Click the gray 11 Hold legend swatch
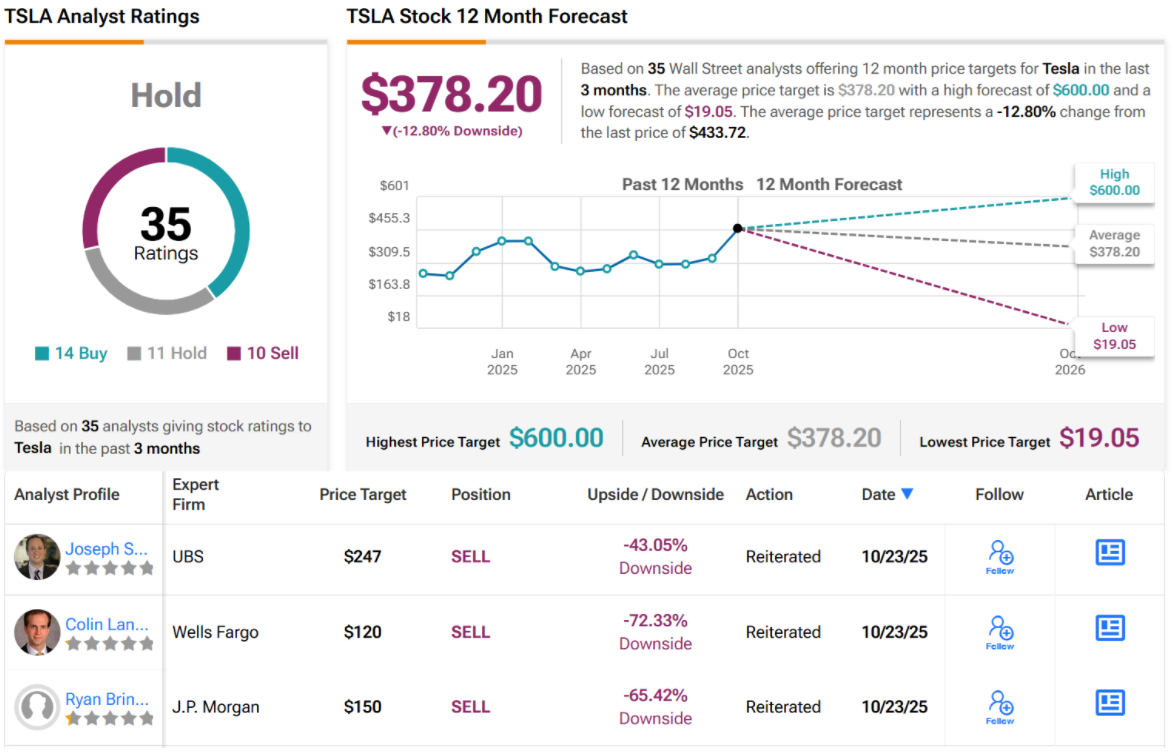The width and height of the screenshot is (1171, 753). 133,354
